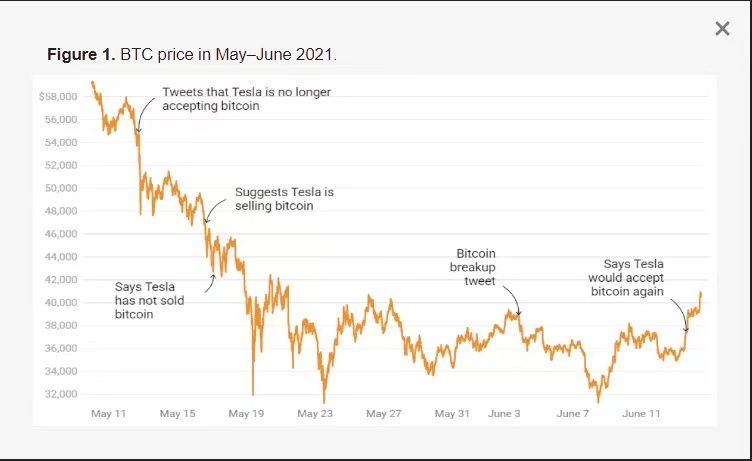Click the $58,000 y-axis price label
Image resolution: width=752 pixels, height=461 pixels.
click(x=58, y=97)
